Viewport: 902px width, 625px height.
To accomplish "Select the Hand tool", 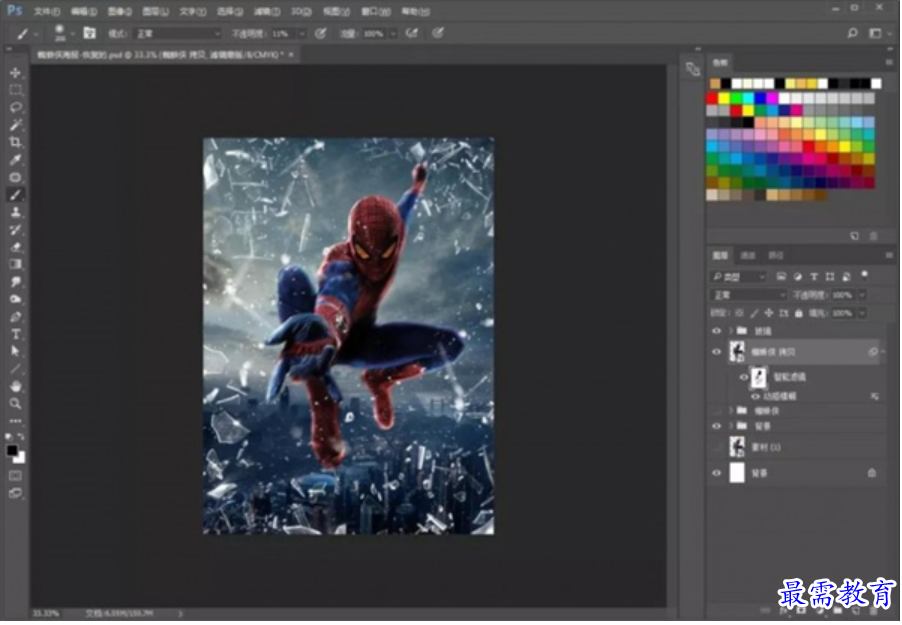I will click(x=16, y=386).
